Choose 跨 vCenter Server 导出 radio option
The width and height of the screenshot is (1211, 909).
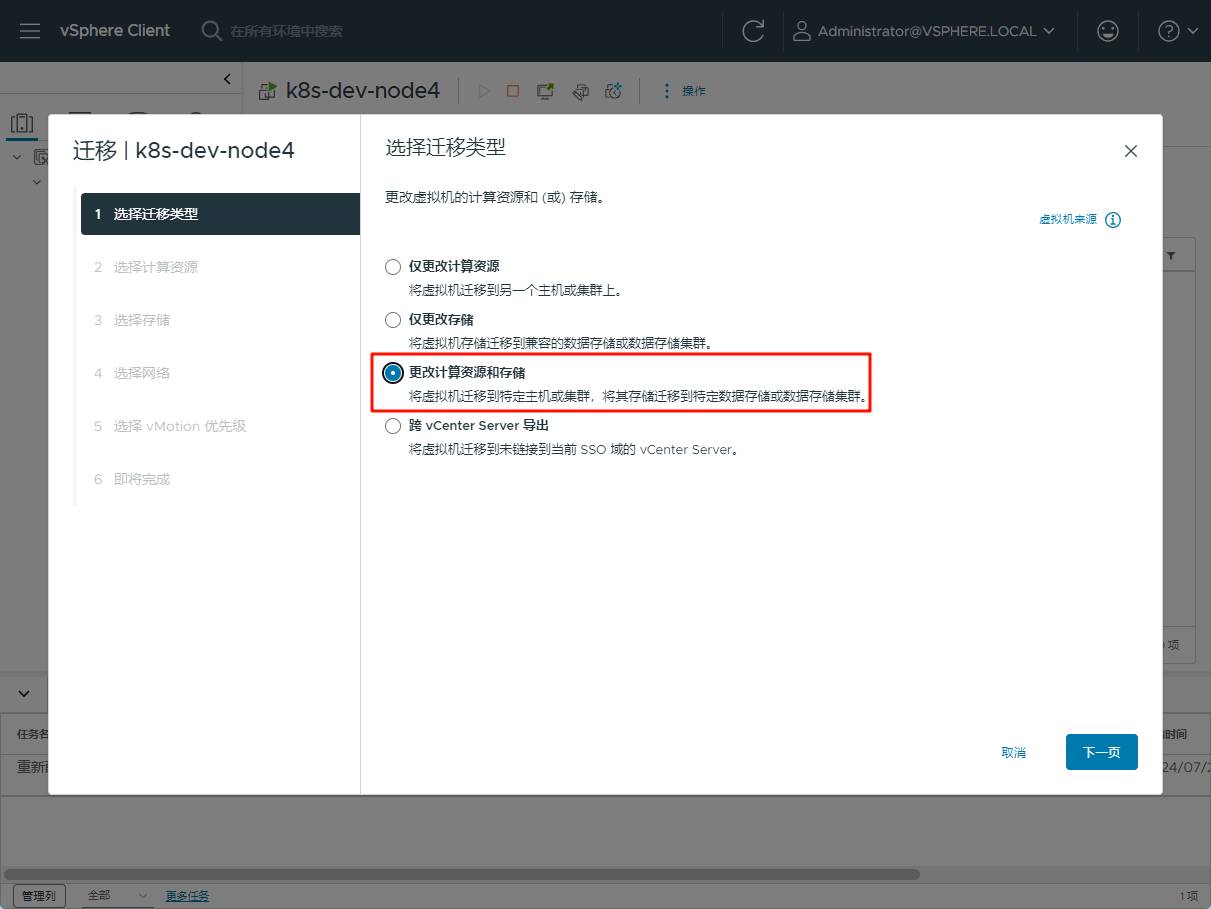pyautogui.click(x=393, y=426)
